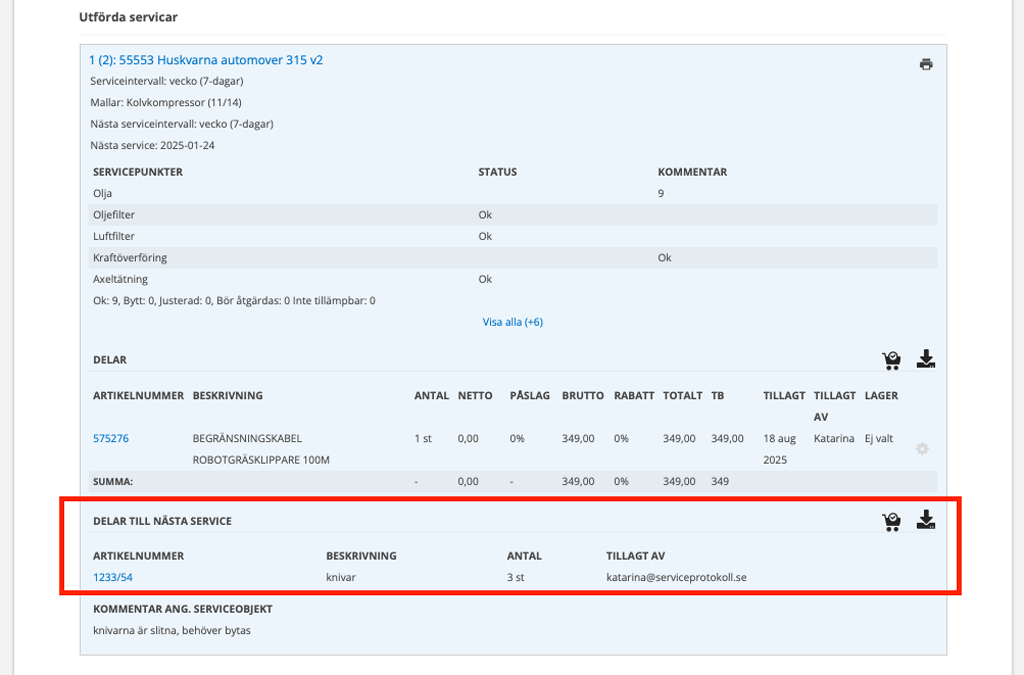The height and width of the screenshot is (675, 1024).
Task: Click the knivar description cell
Action: [x=341, y=577]
